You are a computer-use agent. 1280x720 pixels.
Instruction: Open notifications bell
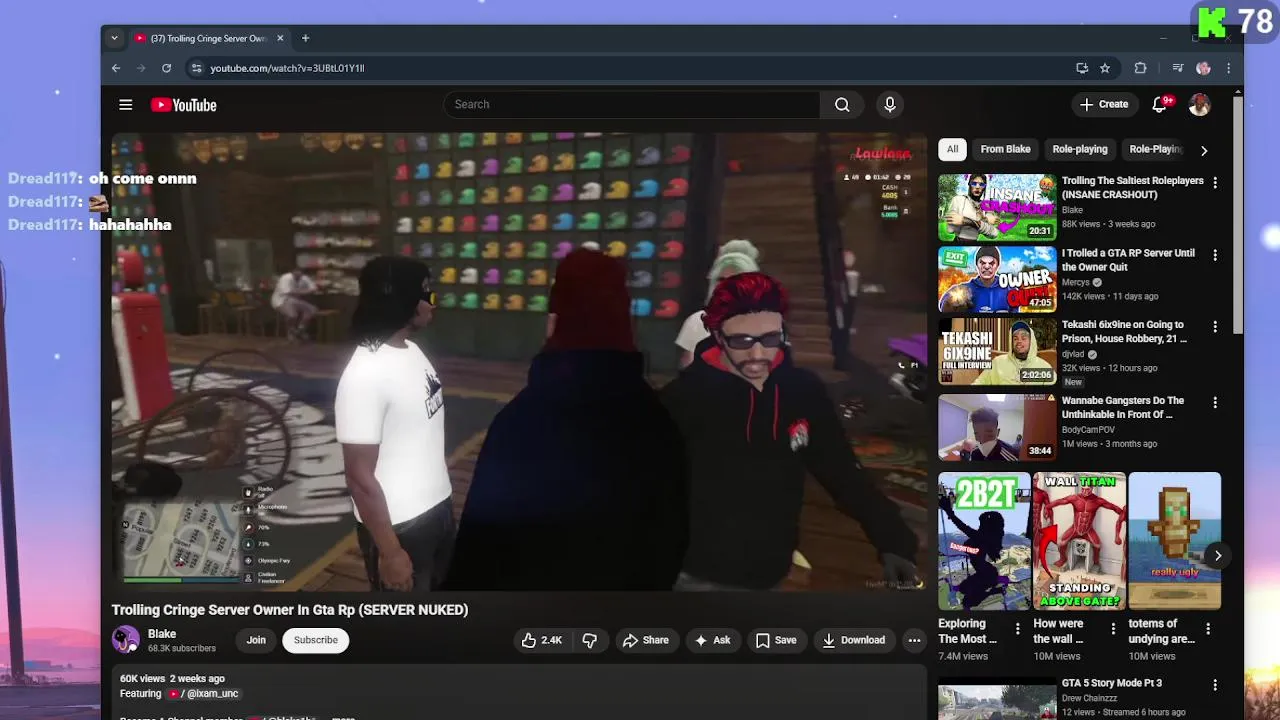(x=1160, y=104)
